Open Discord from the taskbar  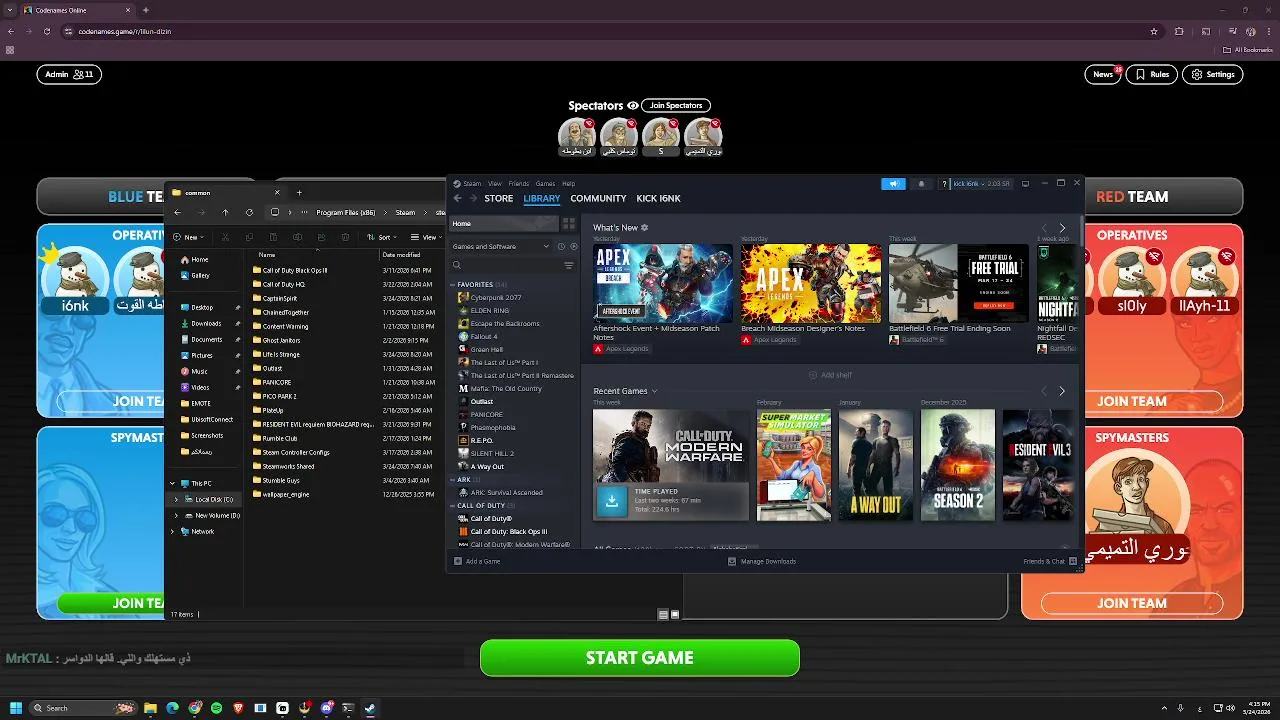pyautogui.click(x=326, y=708)
